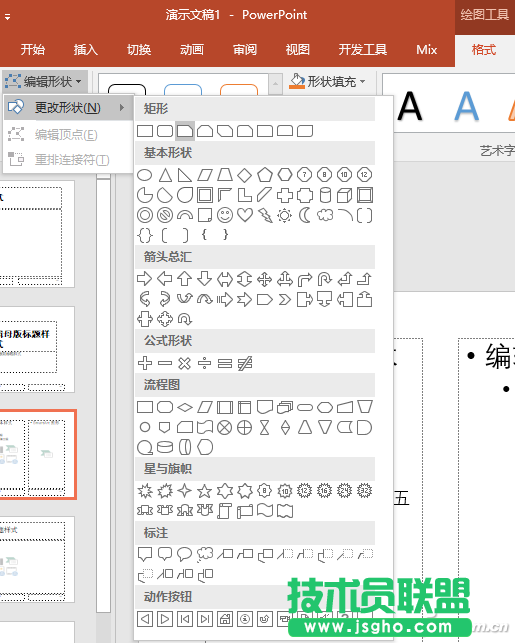
Task: Switch to the 格式 tab
Action: 484,50
